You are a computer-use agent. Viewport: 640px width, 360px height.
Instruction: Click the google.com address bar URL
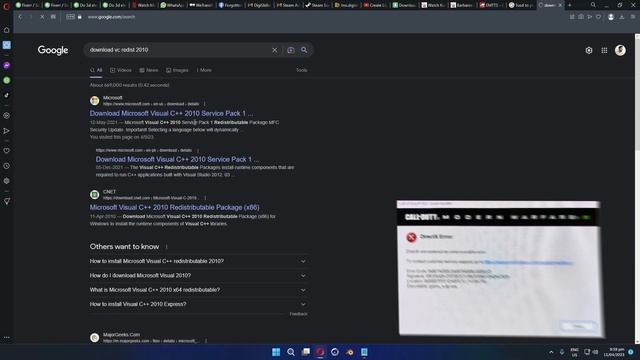tap(111, 17)
